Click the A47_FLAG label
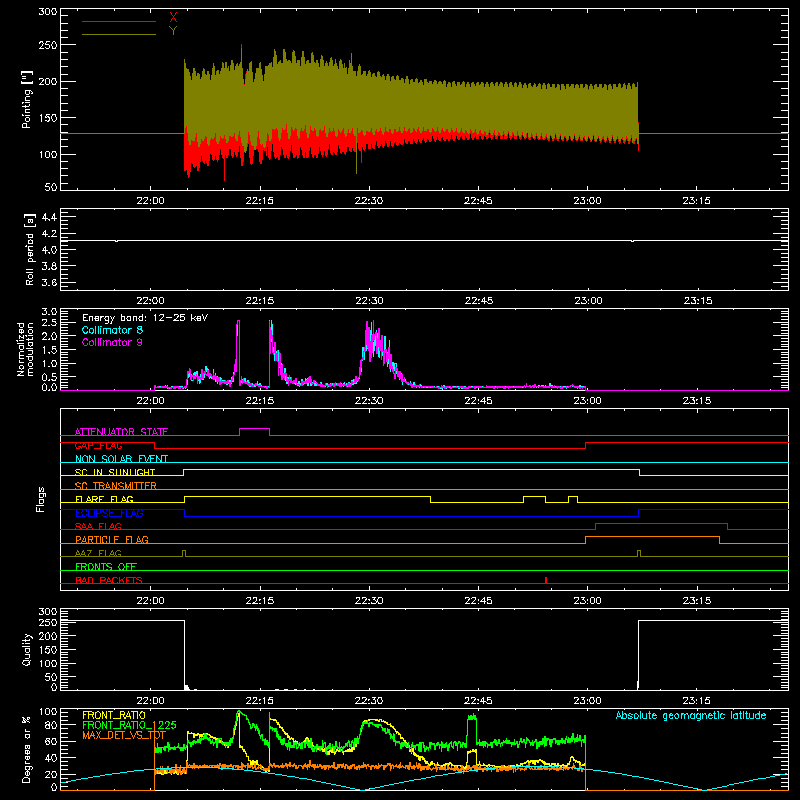Image resolution: width=800 pixels, height=800 pixels. pos(98,554)
